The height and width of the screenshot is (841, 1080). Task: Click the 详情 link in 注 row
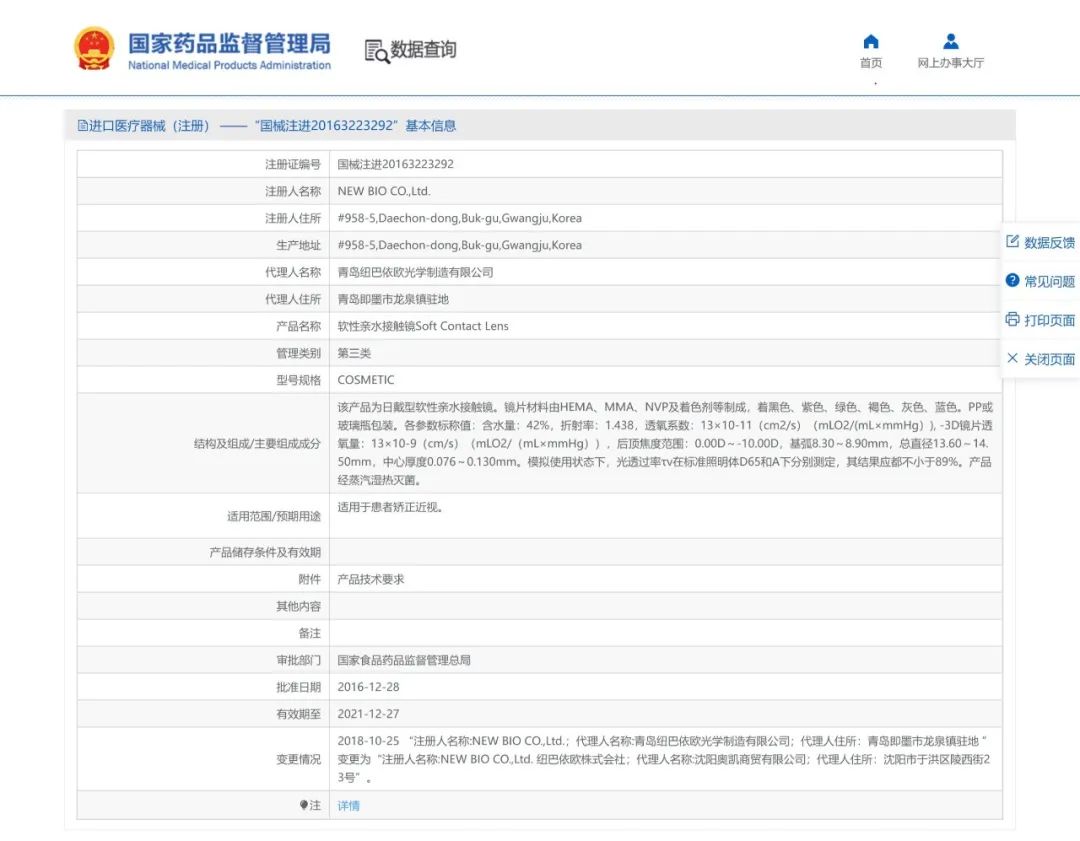349,805
